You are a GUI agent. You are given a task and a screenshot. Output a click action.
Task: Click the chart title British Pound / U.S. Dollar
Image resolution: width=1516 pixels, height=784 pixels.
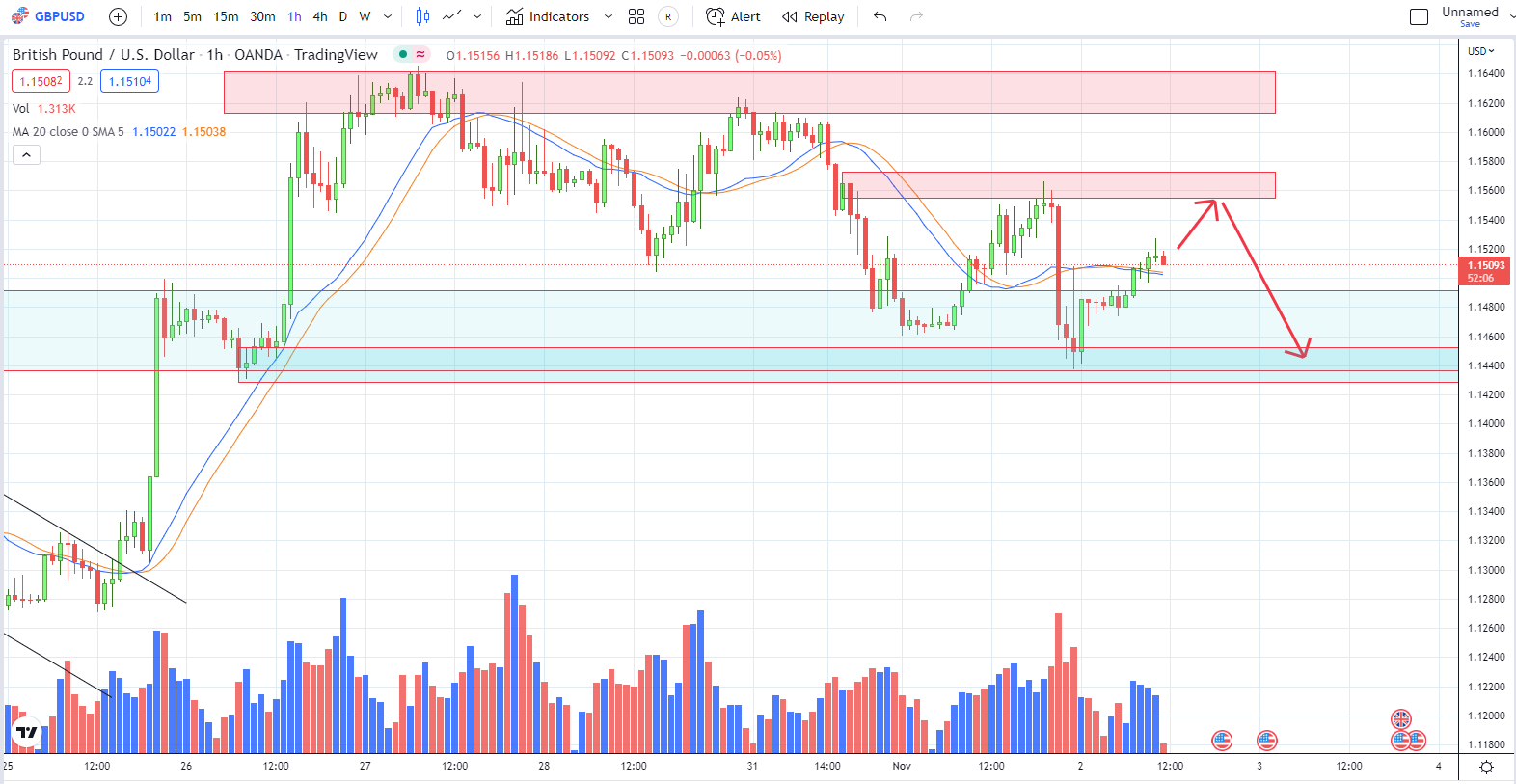coord(103,55)
